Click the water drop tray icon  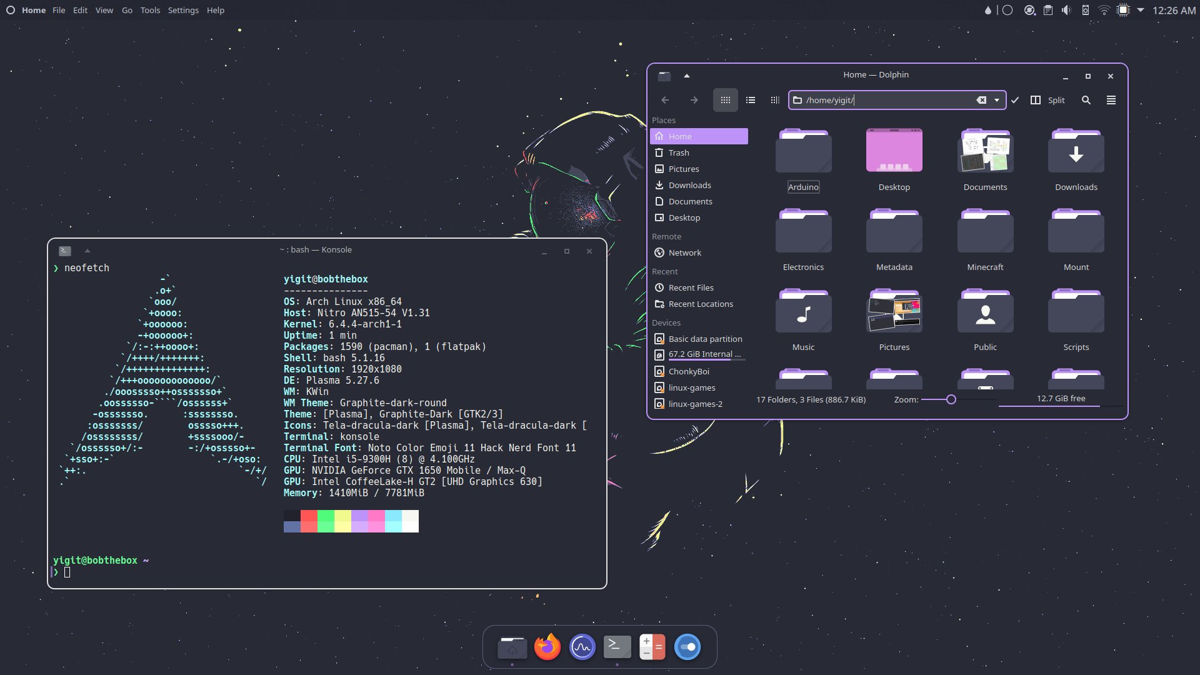pos(988,10)
